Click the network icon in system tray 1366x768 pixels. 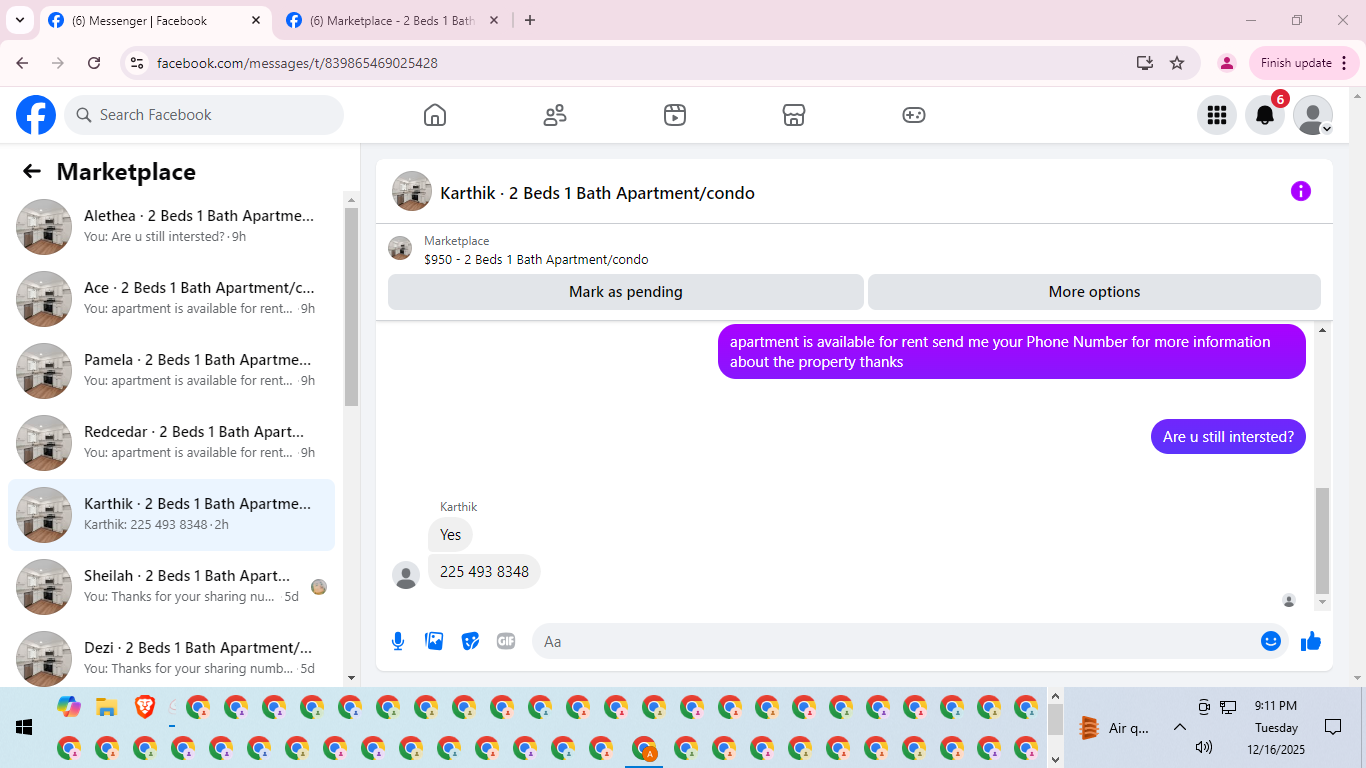(1228, 707)
